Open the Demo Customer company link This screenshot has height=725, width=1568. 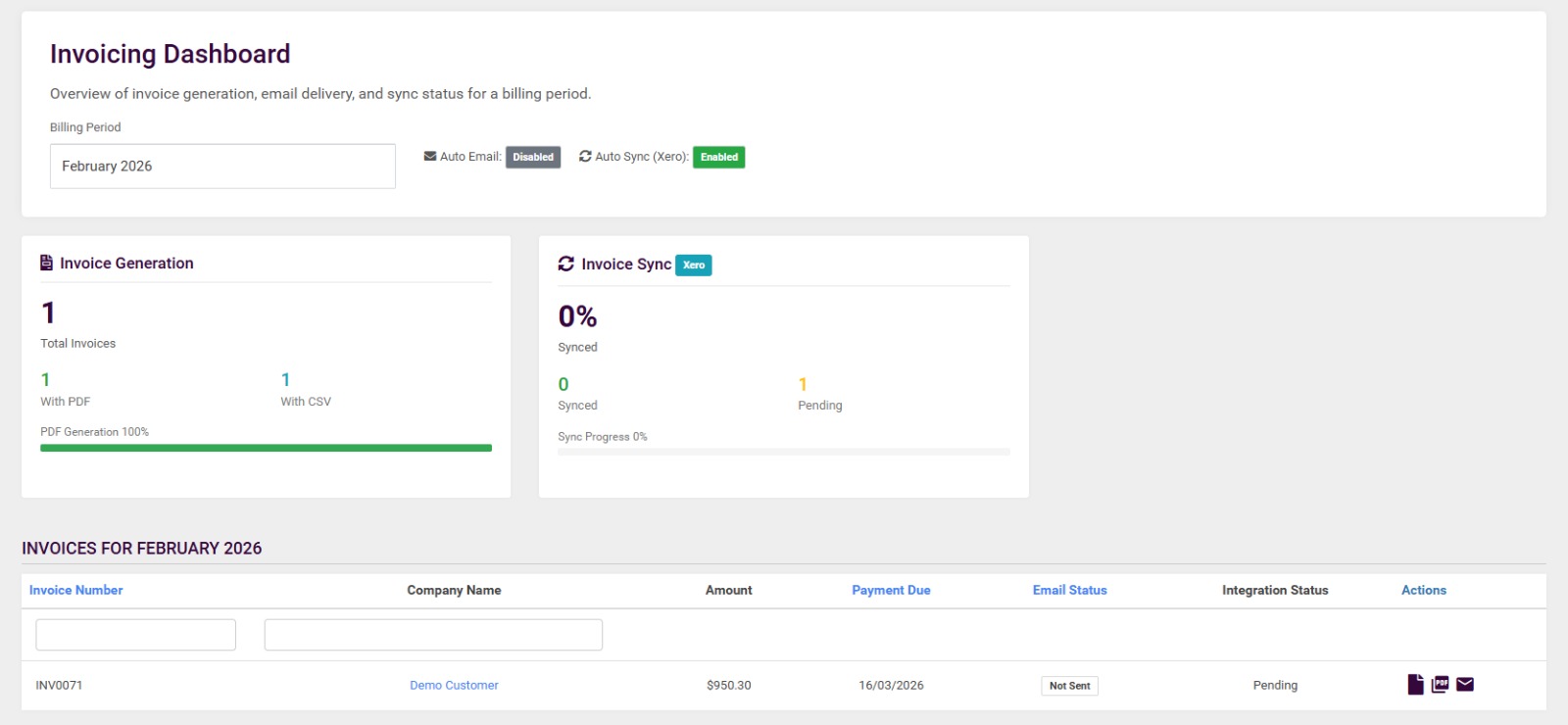point(454,686)
